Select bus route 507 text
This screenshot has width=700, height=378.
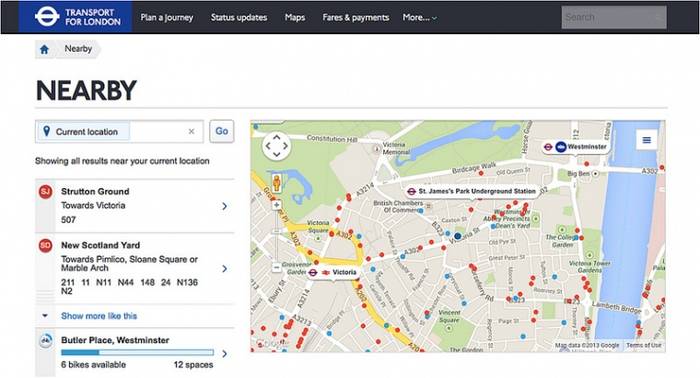tap(68, 220)
